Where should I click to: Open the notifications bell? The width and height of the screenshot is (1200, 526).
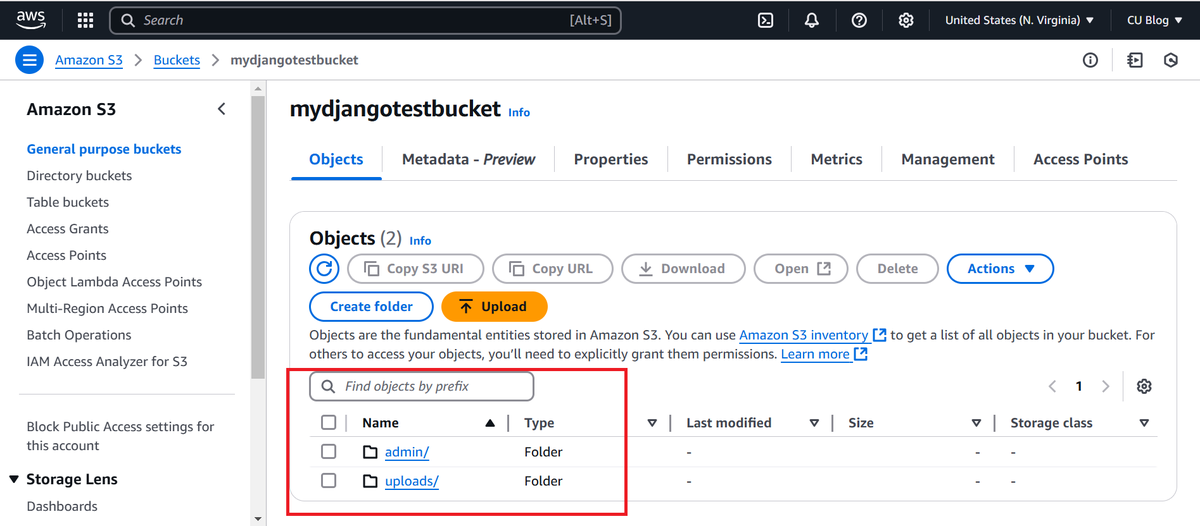coord(812,20)
